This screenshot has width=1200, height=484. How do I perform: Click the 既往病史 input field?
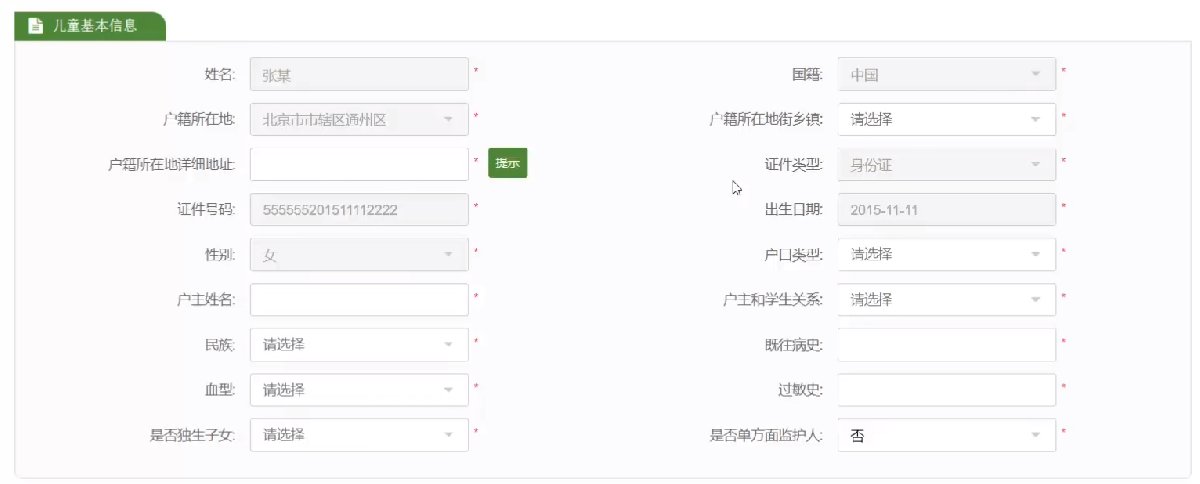click(946, 345)
